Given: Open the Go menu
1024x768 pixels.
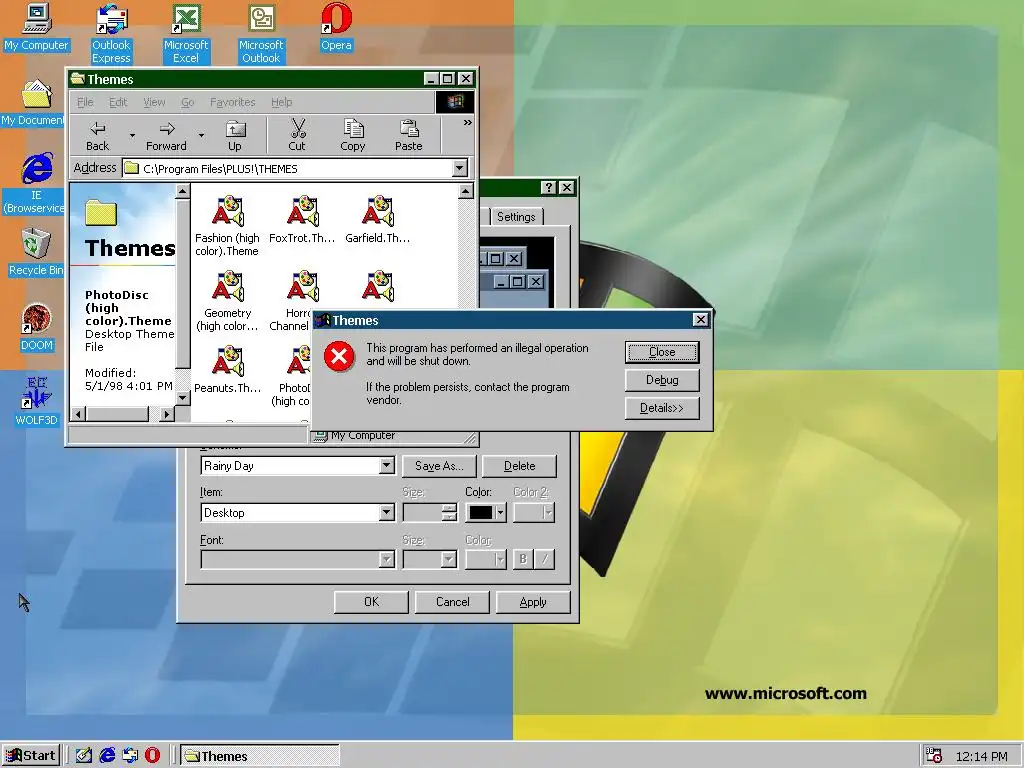Looking at the screenshot, I should [187, 102].
